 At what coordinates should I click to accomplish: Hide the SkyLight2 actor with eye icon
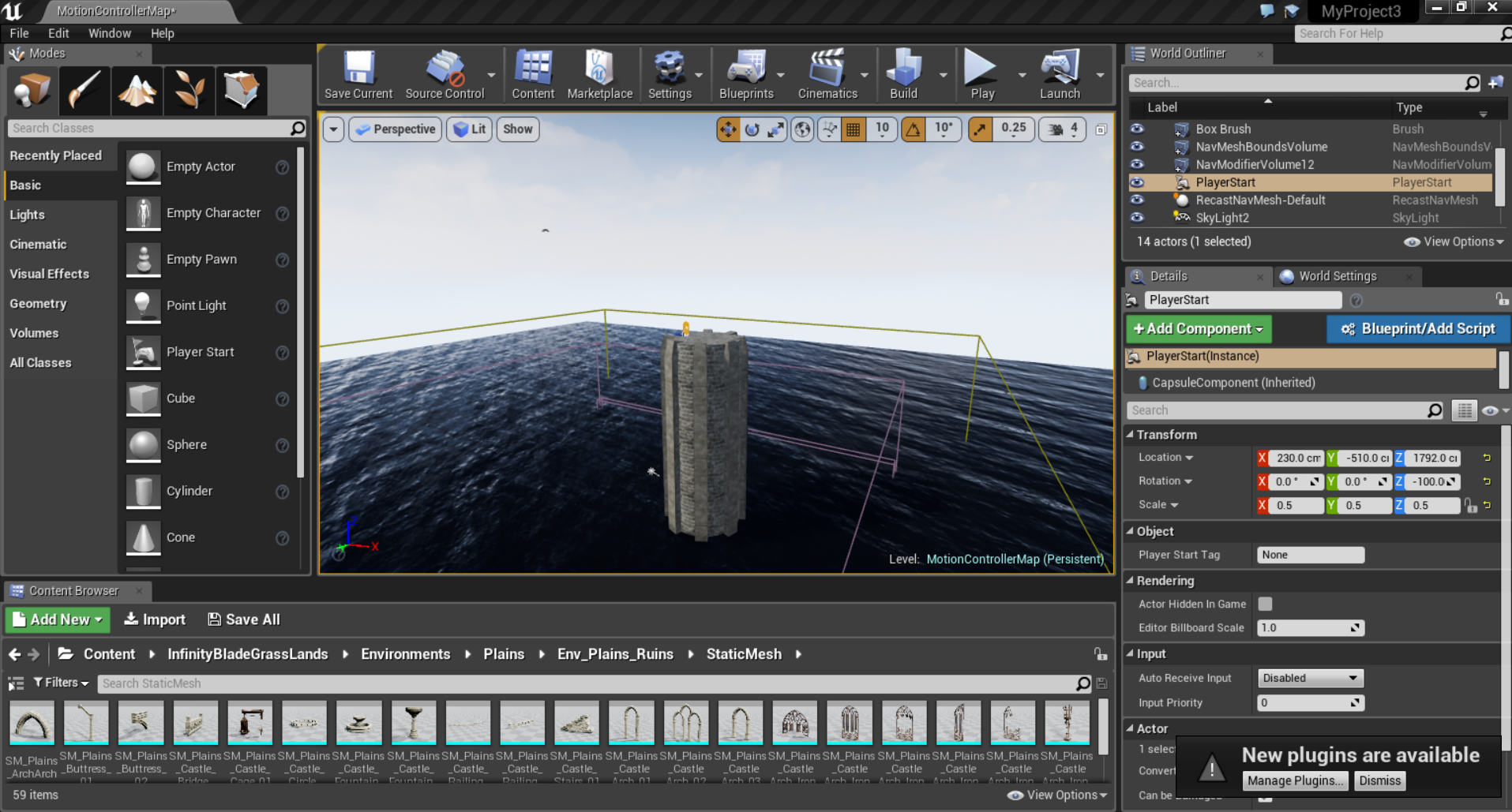[1137, 218]
